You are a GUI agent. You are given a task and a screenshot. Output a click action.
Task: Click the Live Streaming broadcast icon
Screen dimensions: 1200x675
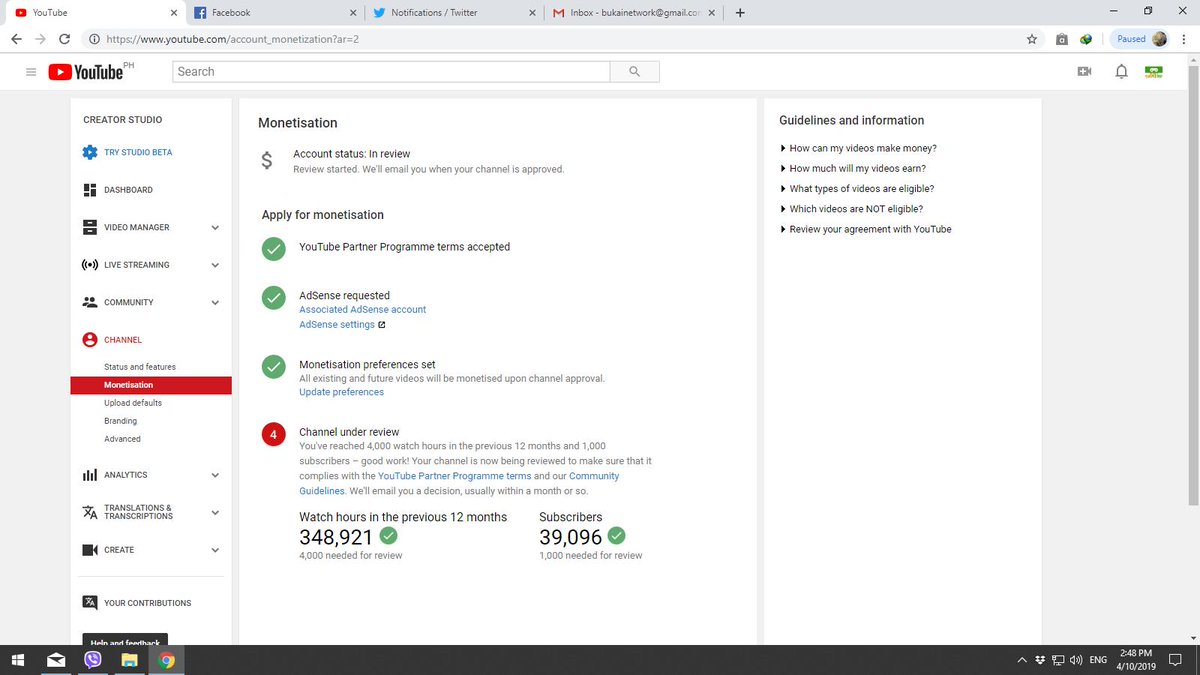pos(90,265)
